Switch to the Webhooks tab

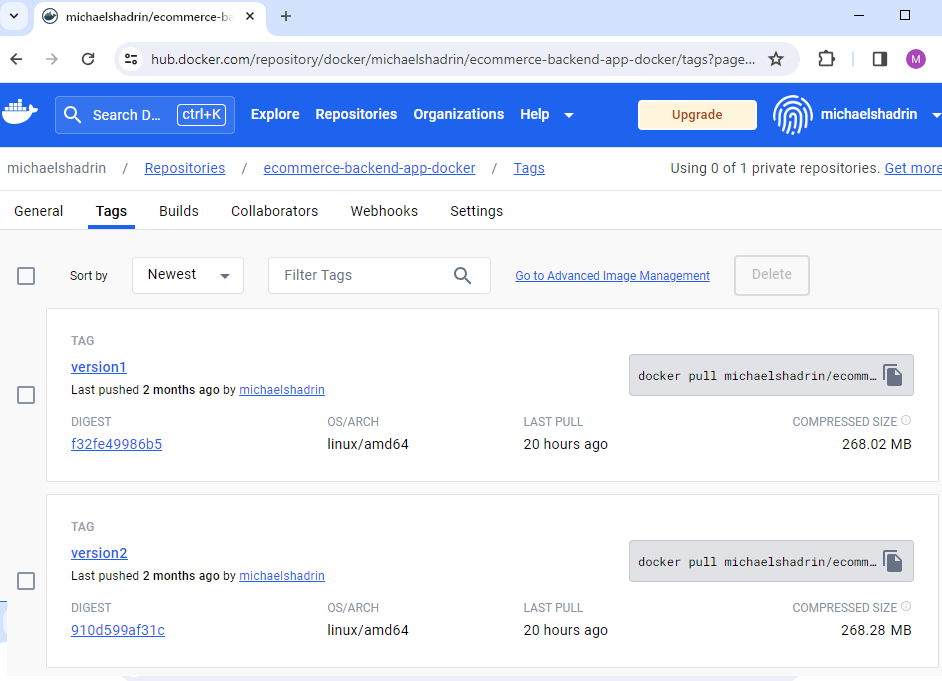click(384, 211)
